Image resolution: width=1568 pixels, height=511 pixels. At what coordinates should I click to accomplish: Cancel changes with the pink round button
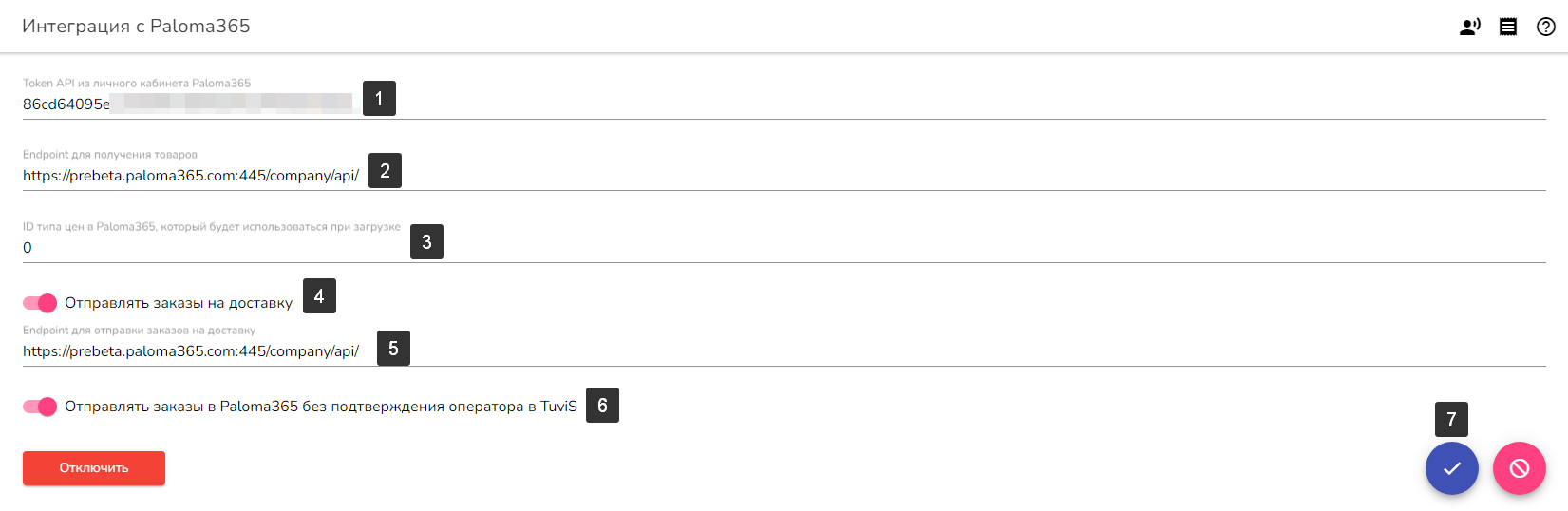pos(1519,468)
